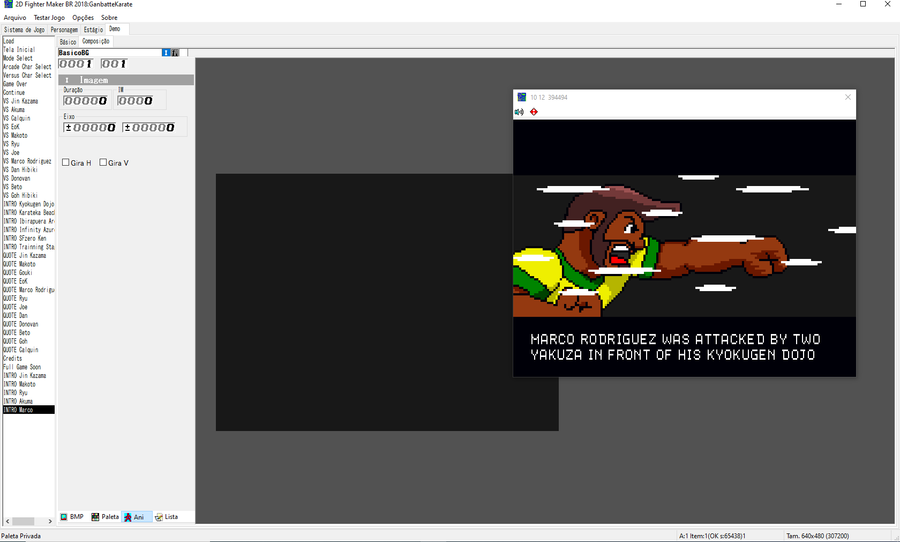Click the second Eixo value field
This screenshot has height=542, width=900.
click(149, 127)
